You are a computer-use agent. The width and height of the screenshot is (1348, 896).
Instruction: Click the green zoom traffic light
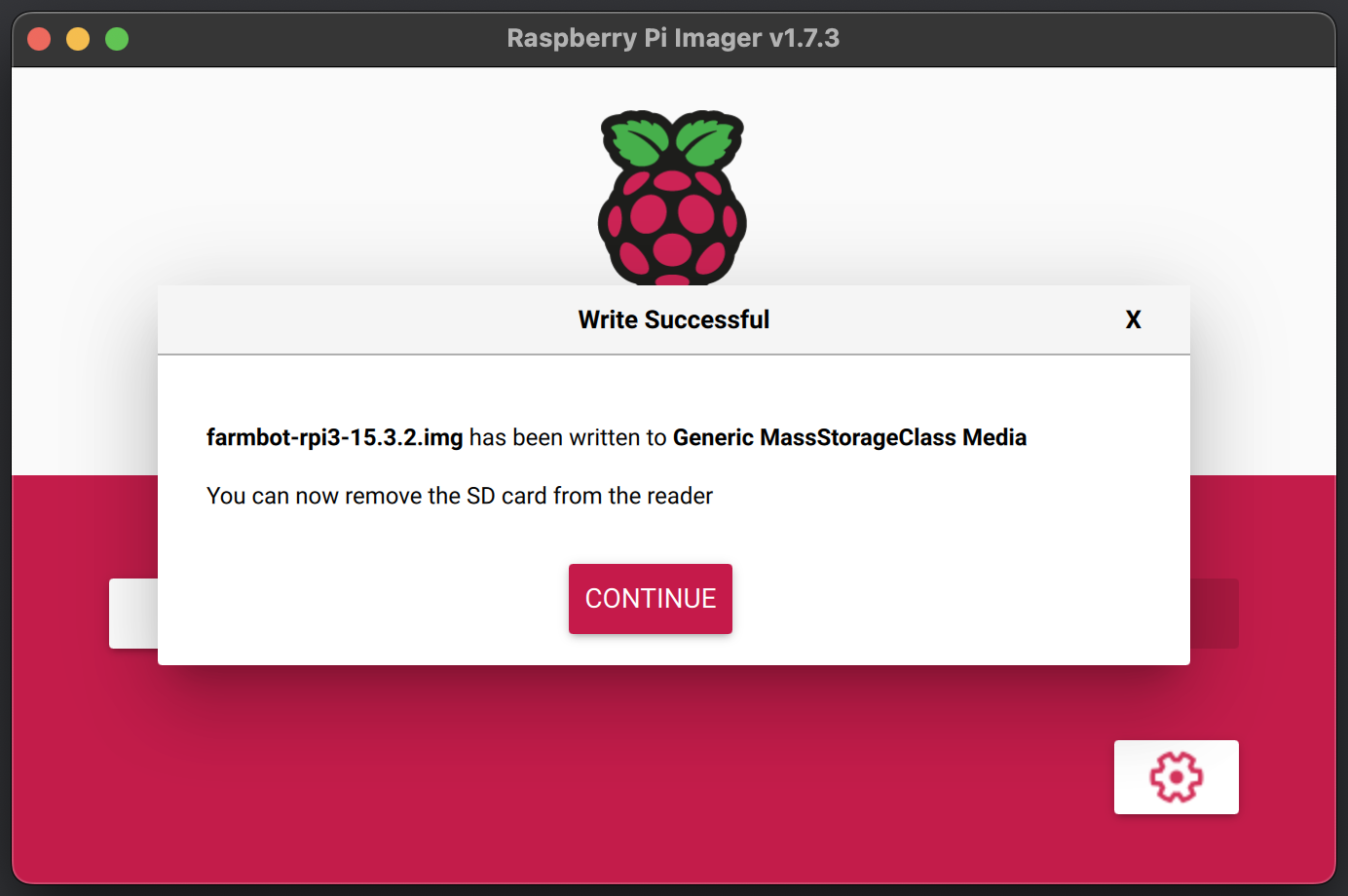(x=116, y=38)
